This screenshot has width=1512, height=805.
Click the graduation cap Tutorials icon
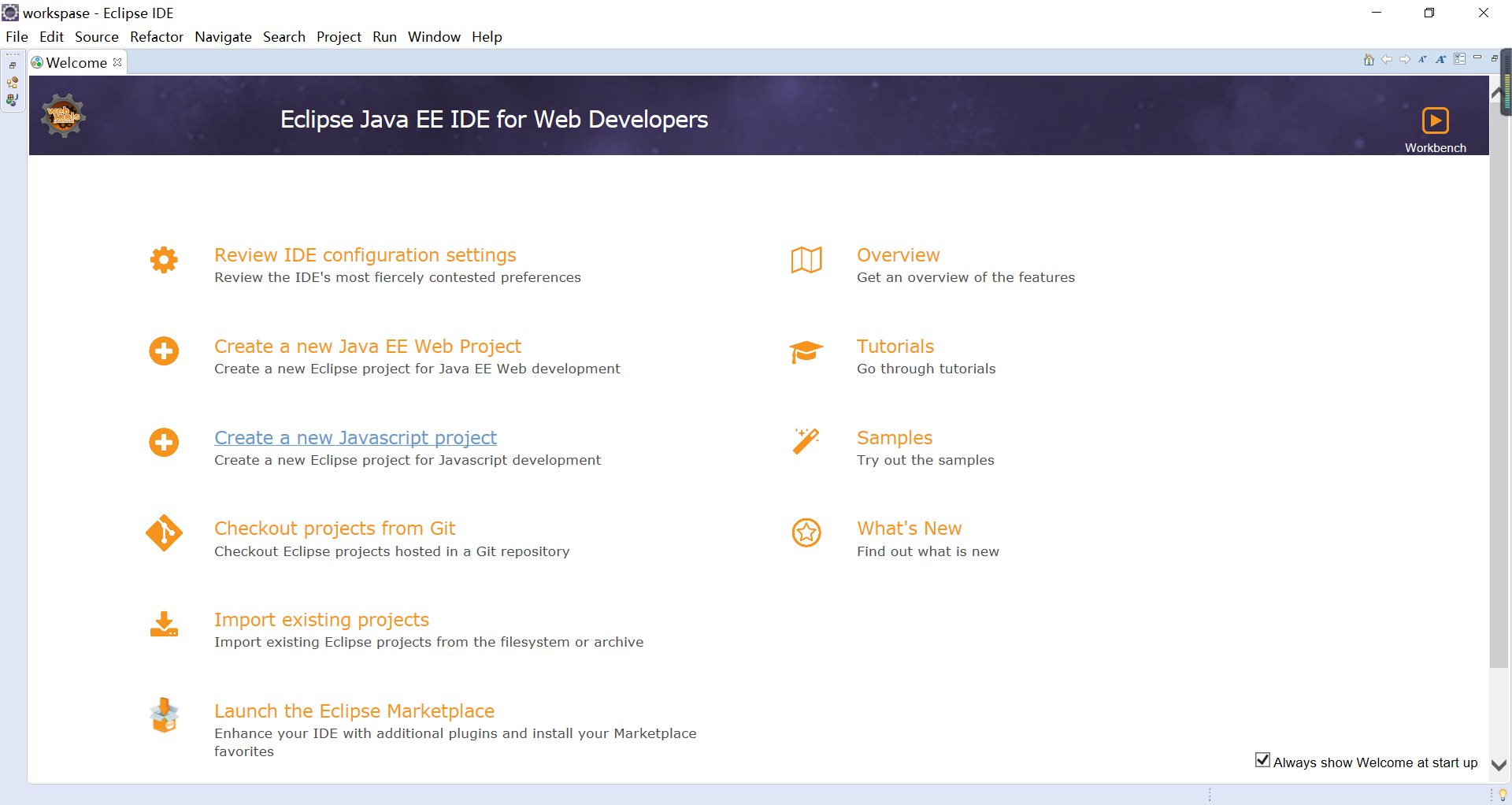pyautogui.click(x=806, y=351)
